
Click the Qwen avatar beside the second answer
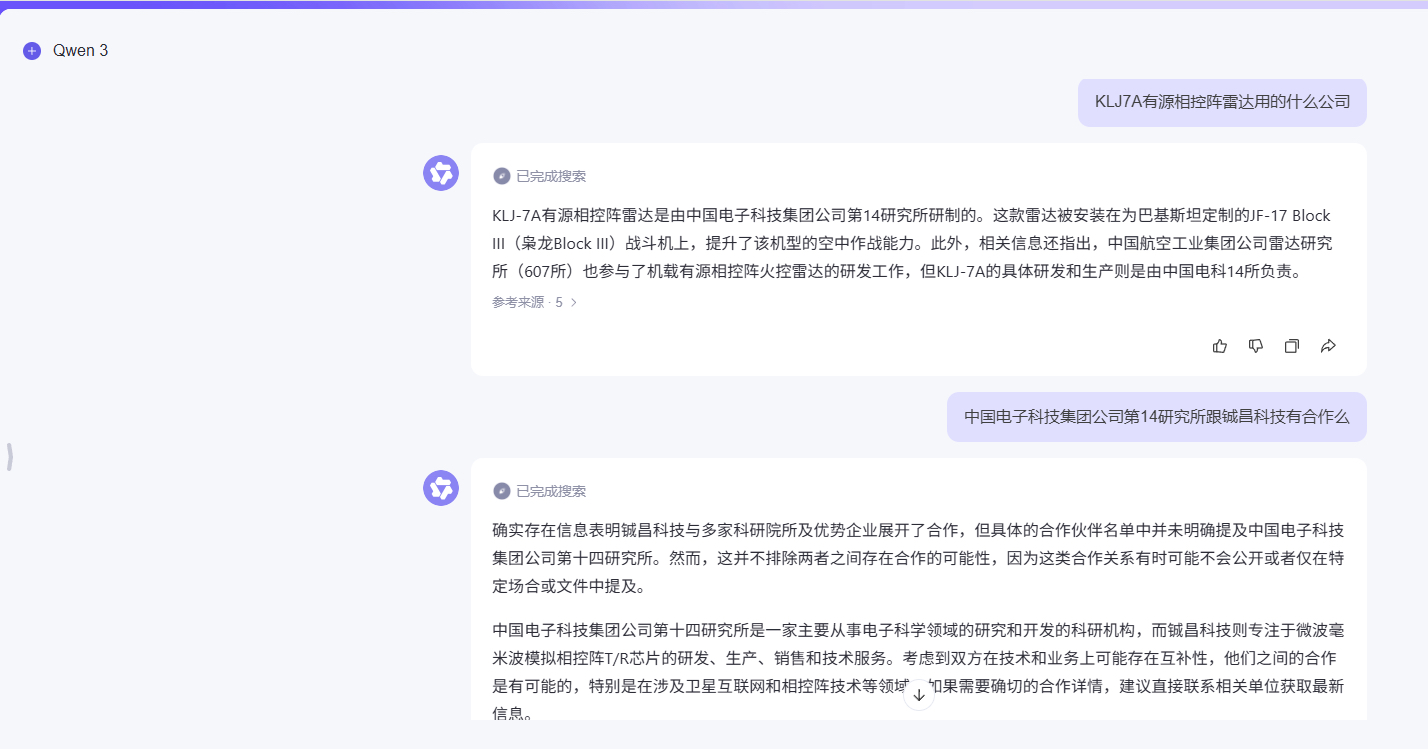441,488
